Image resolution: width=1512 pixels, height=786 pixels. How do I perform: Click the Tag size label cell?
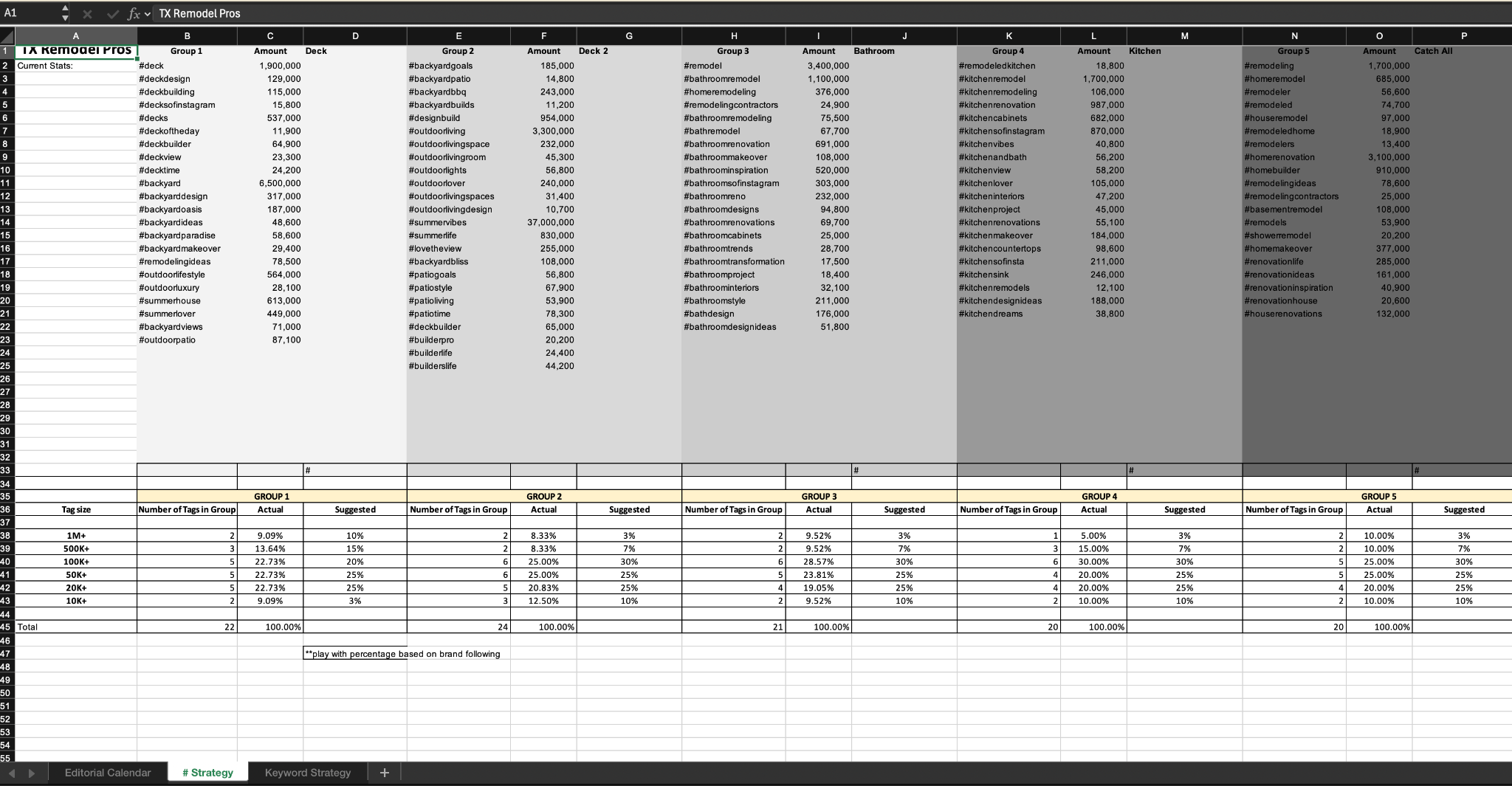(76, 510)
